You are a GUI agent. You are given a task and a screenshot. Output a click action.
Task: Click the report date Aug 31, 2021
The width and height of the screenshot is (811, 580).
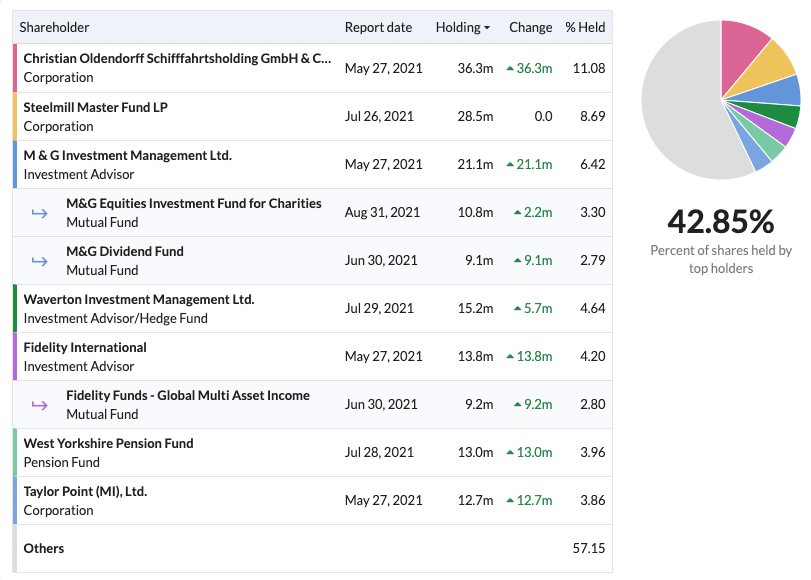(382, 213)
